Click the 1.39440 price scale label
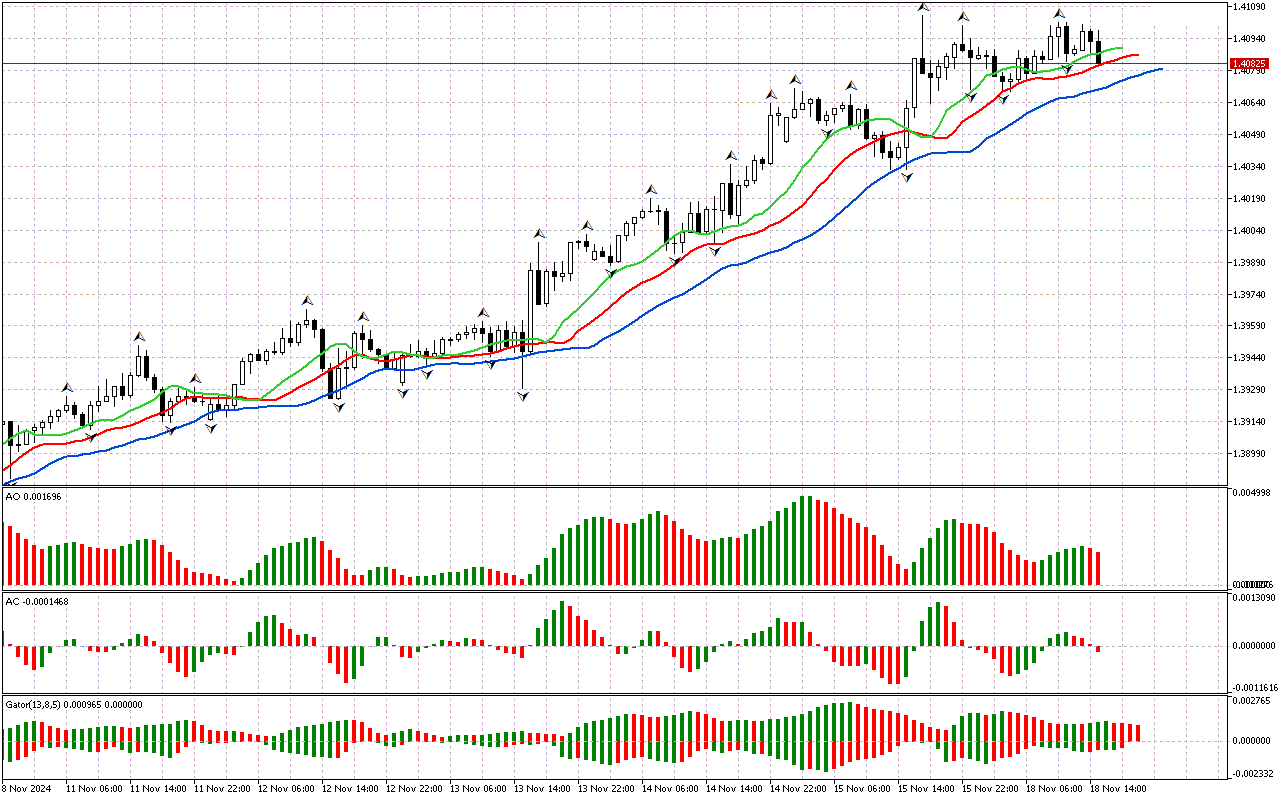Viewport: 1280px width, 800px height. coord(1250,358)
